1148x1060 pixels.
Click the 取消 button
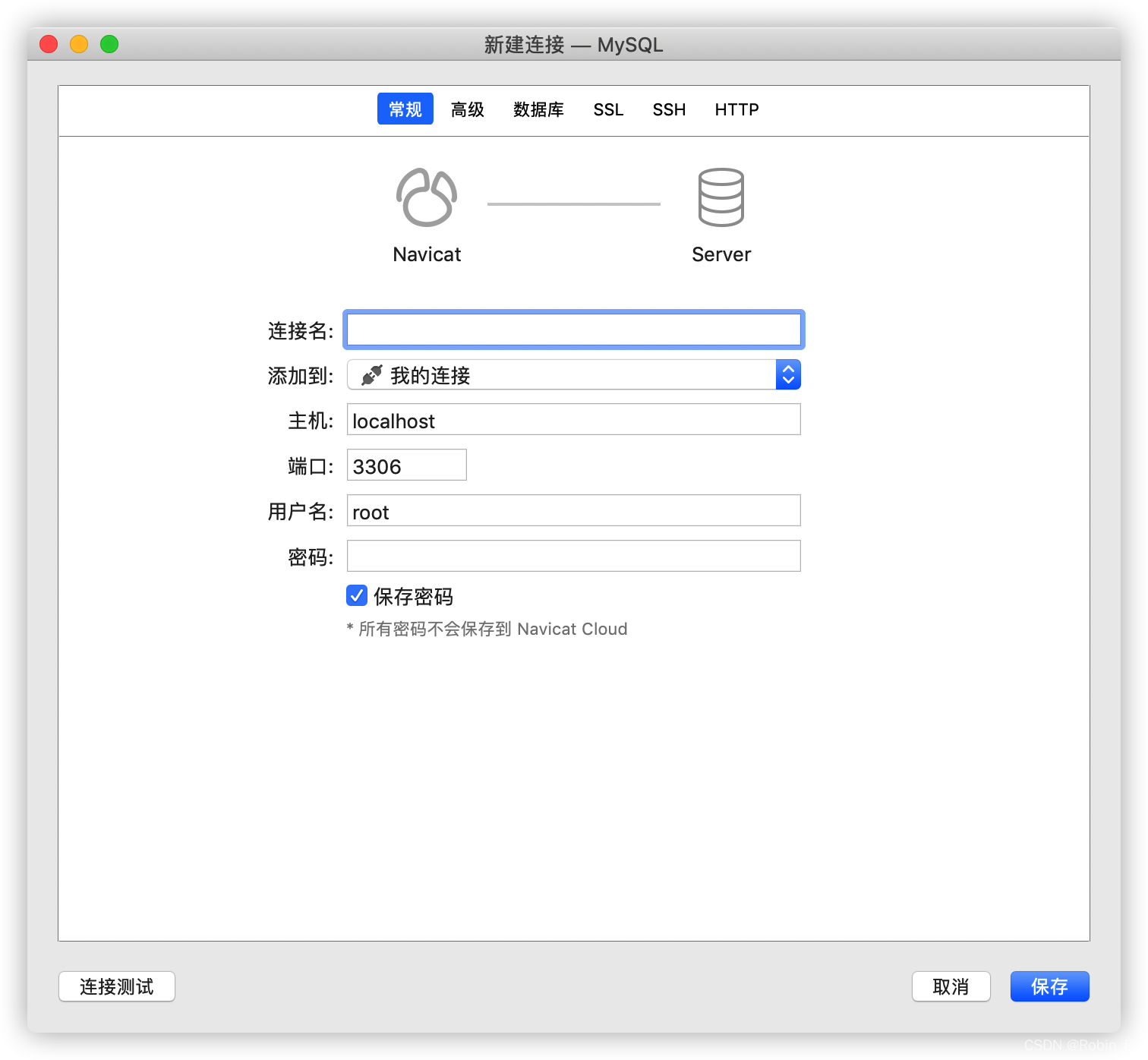tap(951, 986)
